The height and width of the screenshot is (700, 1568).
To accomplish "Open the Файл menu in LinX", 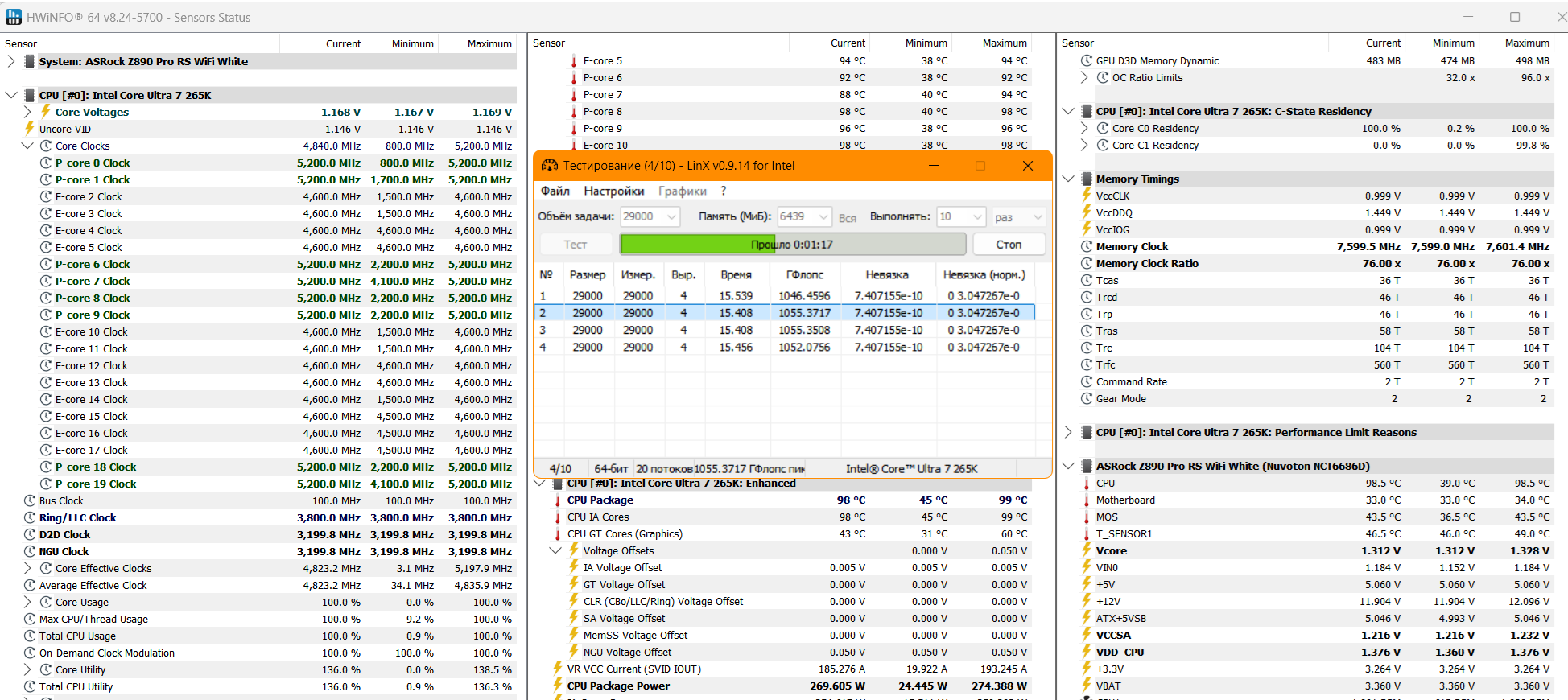I will [555, 191].
